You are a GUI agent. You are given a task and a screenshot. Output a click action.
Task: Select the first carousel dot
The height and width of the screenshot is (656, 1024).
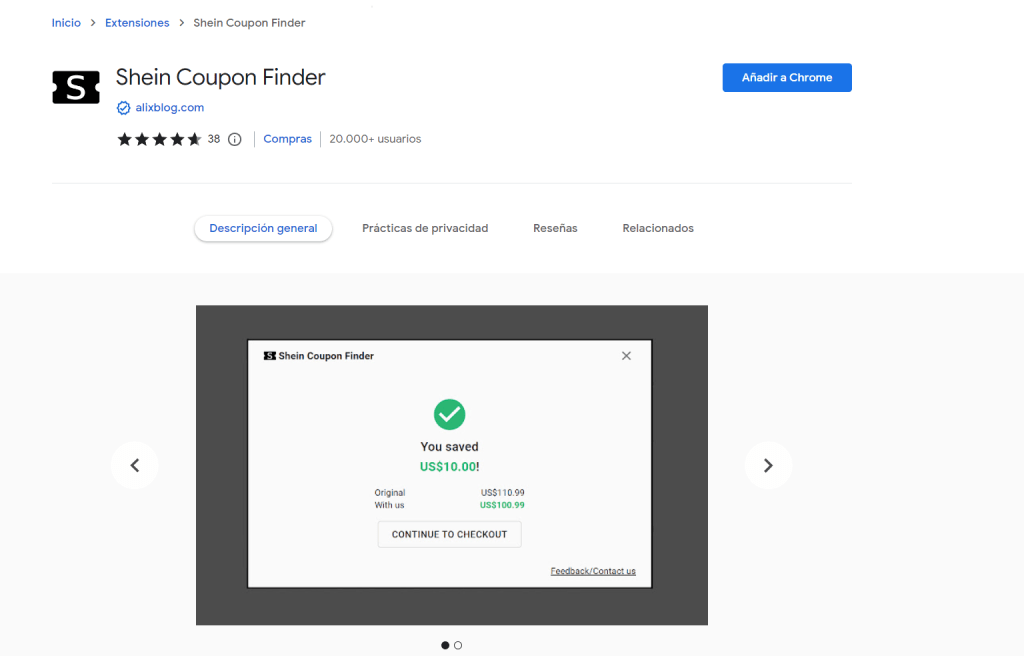[x=445, y=645]
